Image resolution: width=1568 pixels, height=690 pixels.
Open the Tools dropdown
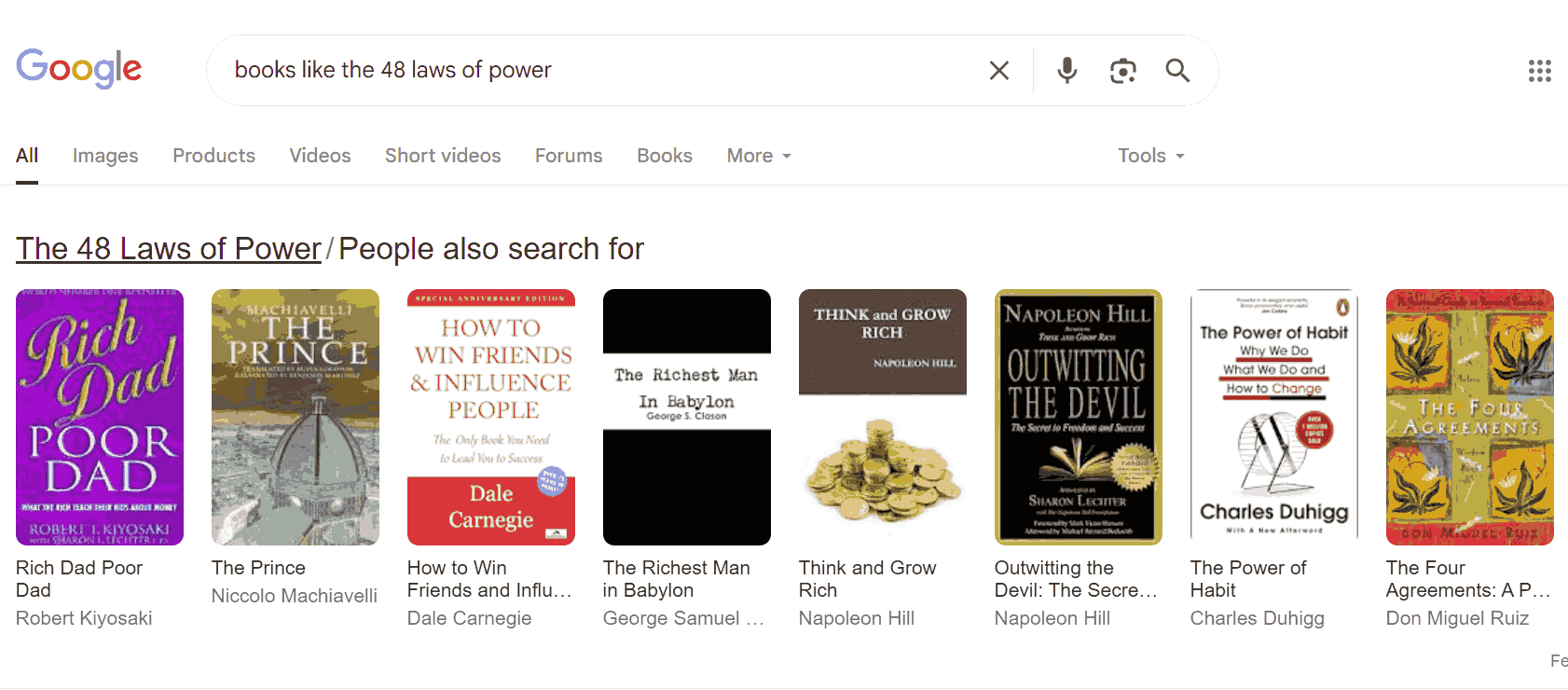pyautogui.click(x=1151, y=156)
